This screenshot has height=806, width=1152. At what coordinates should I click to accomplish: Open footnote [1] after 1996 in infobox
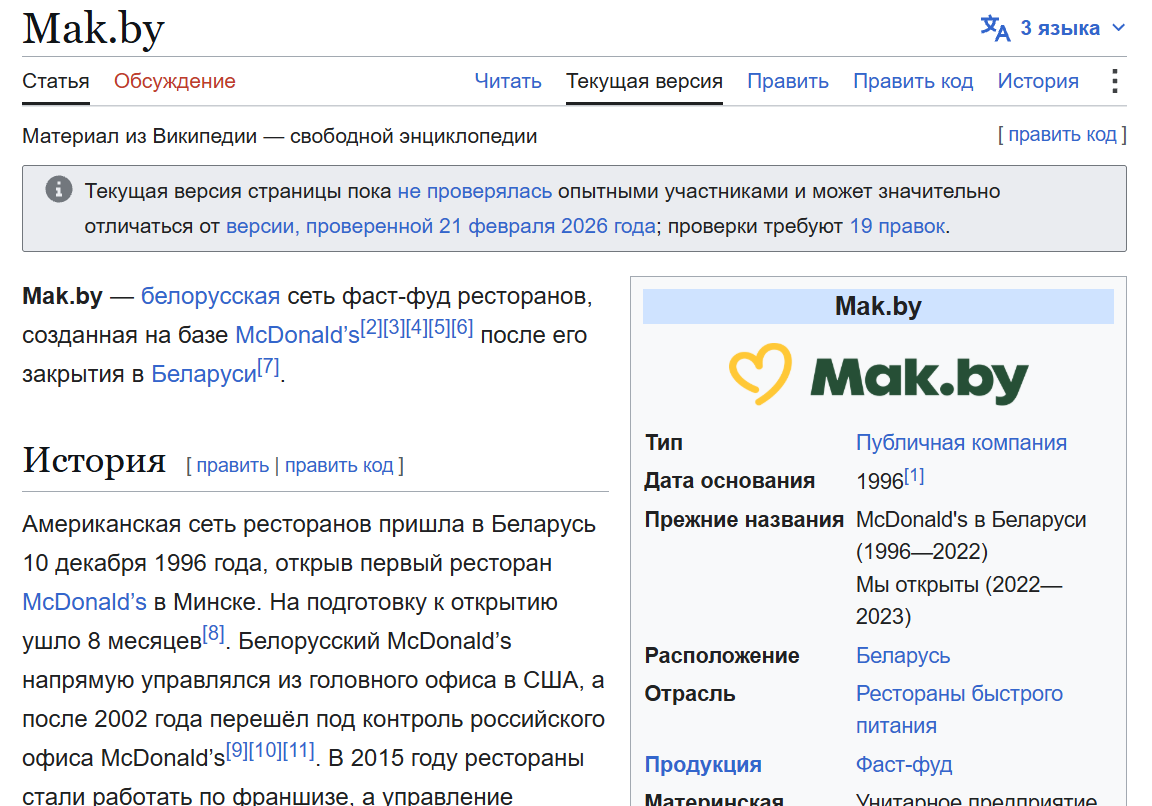(x=914, y=475)
